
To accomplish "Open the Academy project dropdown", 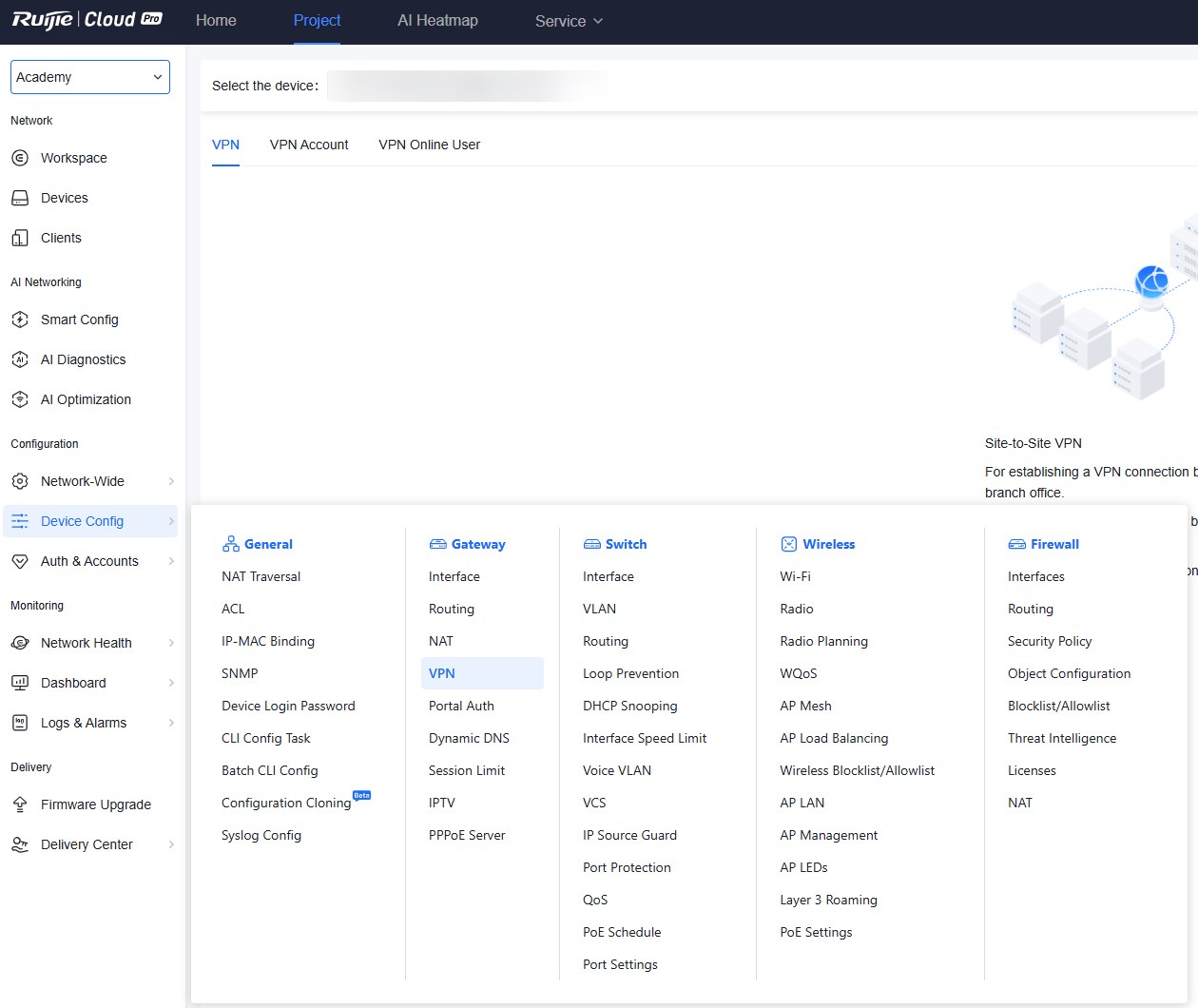I will (90, 77).
